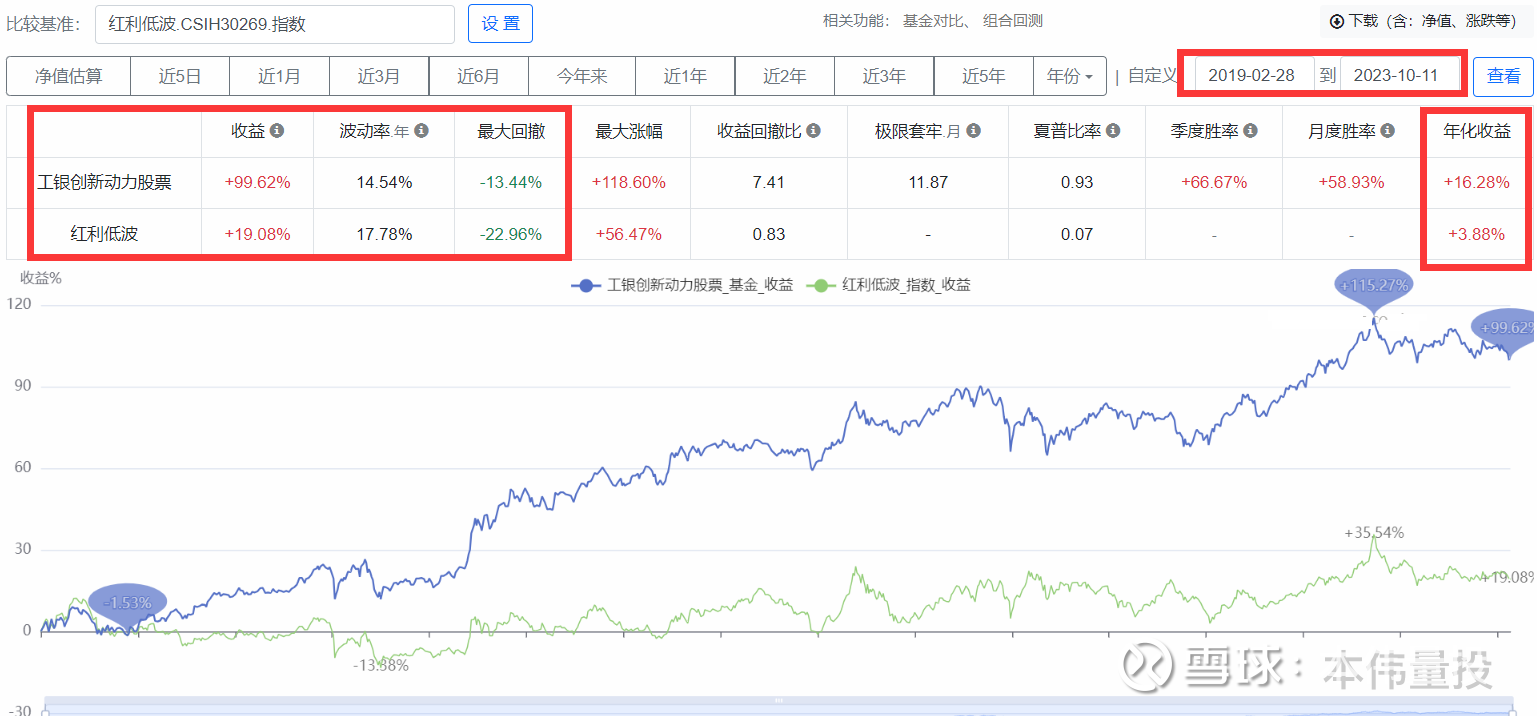
Task: Select the 近2年 period tab
Action: [785, 76]
